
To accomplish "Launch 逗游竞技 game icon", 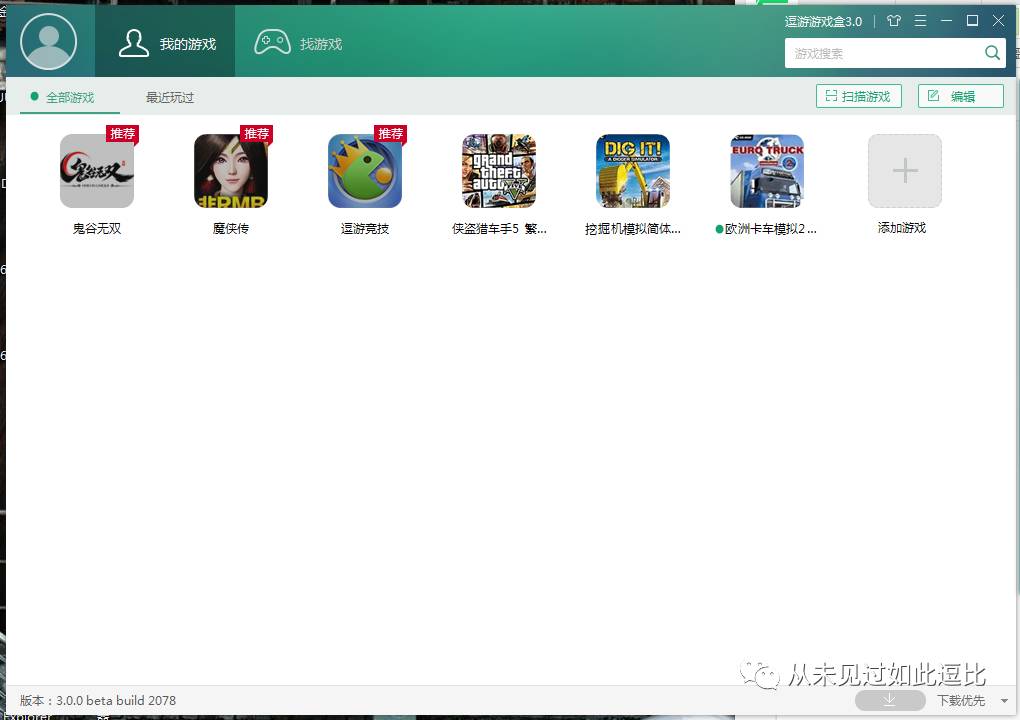I will [x=365, y=171].
